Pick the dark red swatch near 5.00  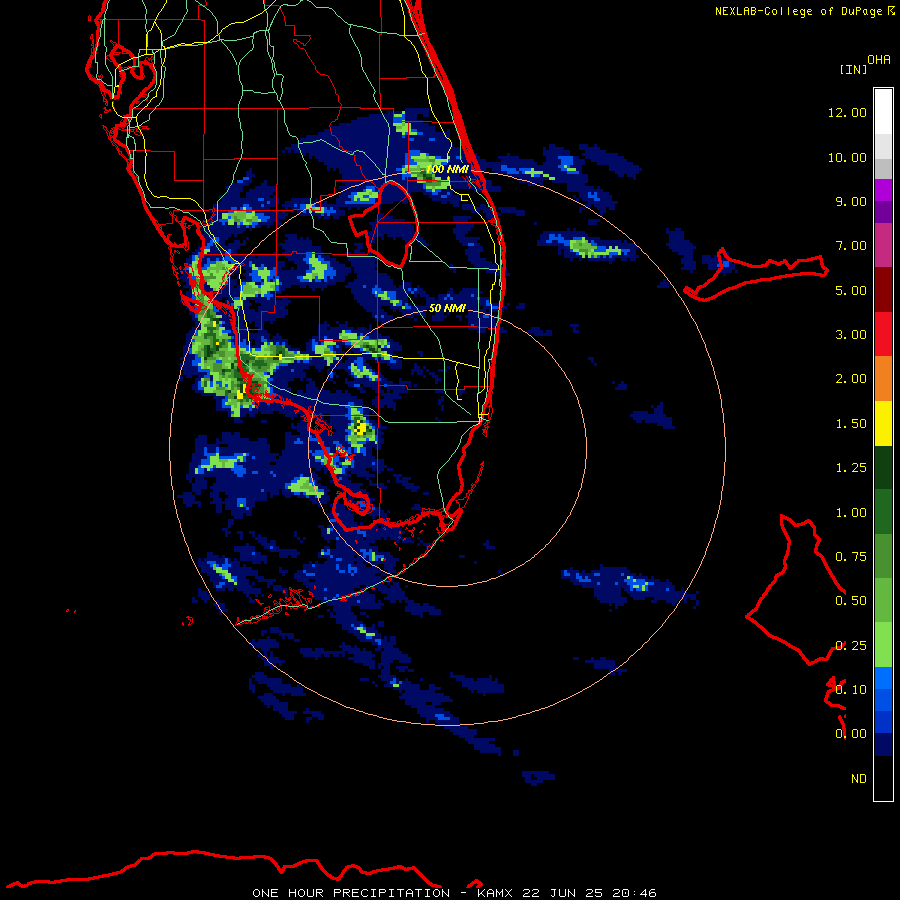883,290
